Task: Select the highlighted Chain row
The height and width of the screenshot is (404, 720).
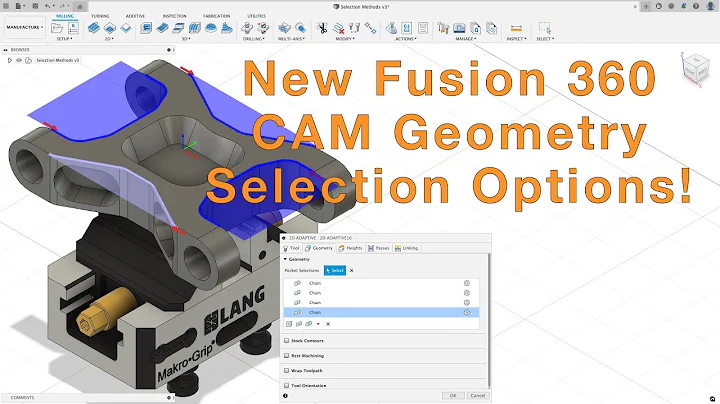Action: coord(381,312)
